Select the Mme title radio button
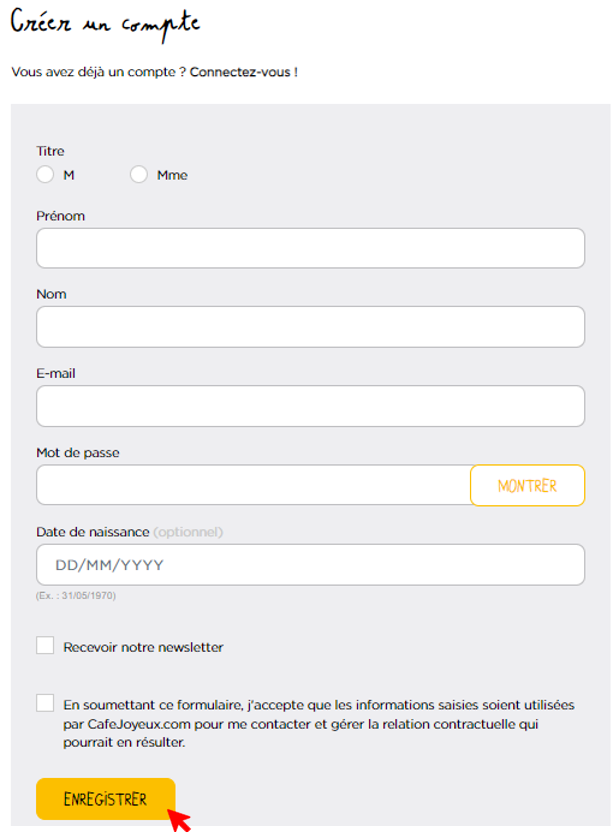This screenshot has width=616, height=835. [x=139, y=175]
